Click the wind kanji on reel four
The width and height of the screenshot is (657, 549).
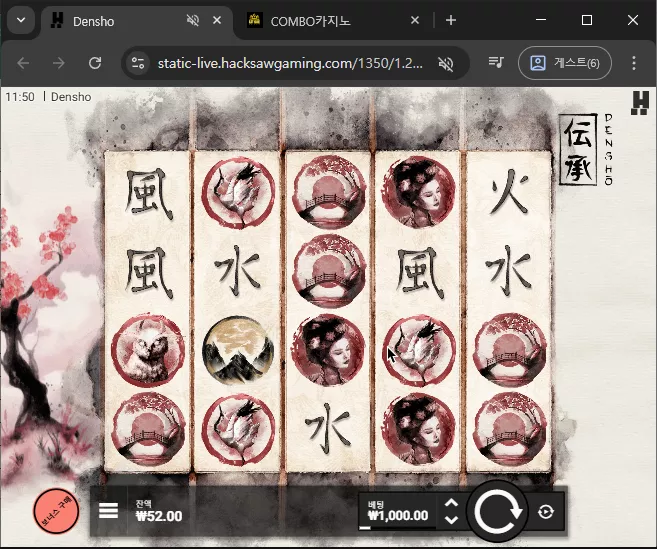coord(419,272)
